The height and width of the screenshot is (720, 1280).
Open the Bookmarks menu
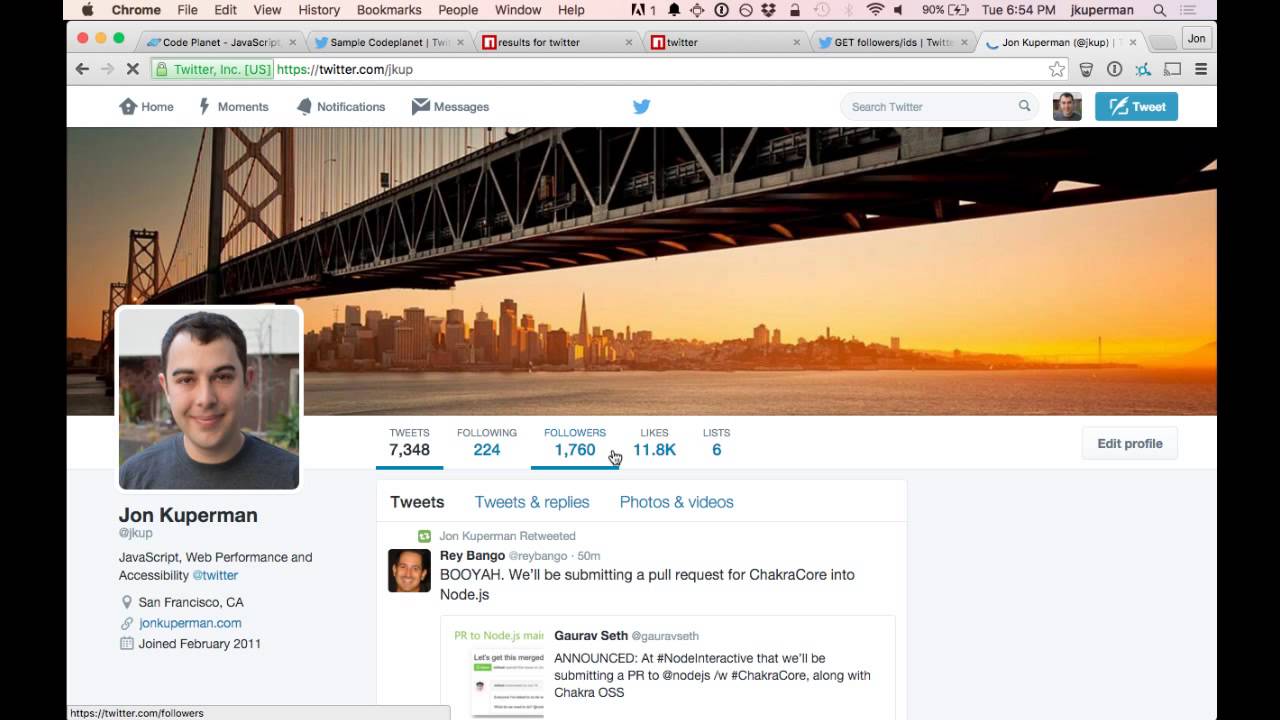click(x=389, y=10)
